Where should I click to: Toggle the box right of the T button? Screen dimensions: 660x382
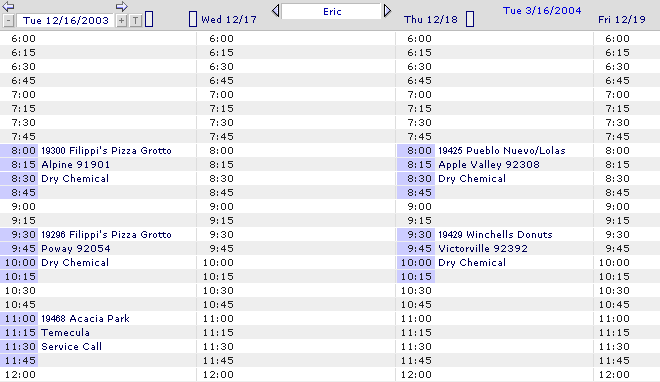pos(149,19)
